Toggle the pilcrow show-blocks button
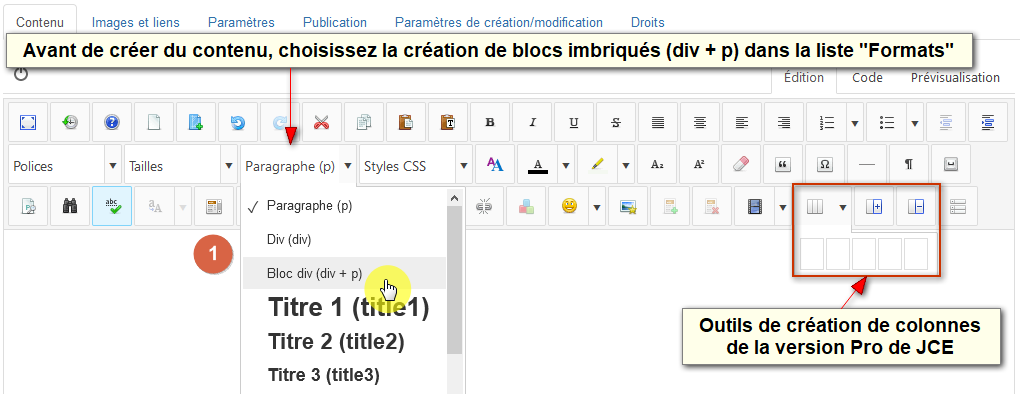Screen dimensions: 1020x394 908,164
